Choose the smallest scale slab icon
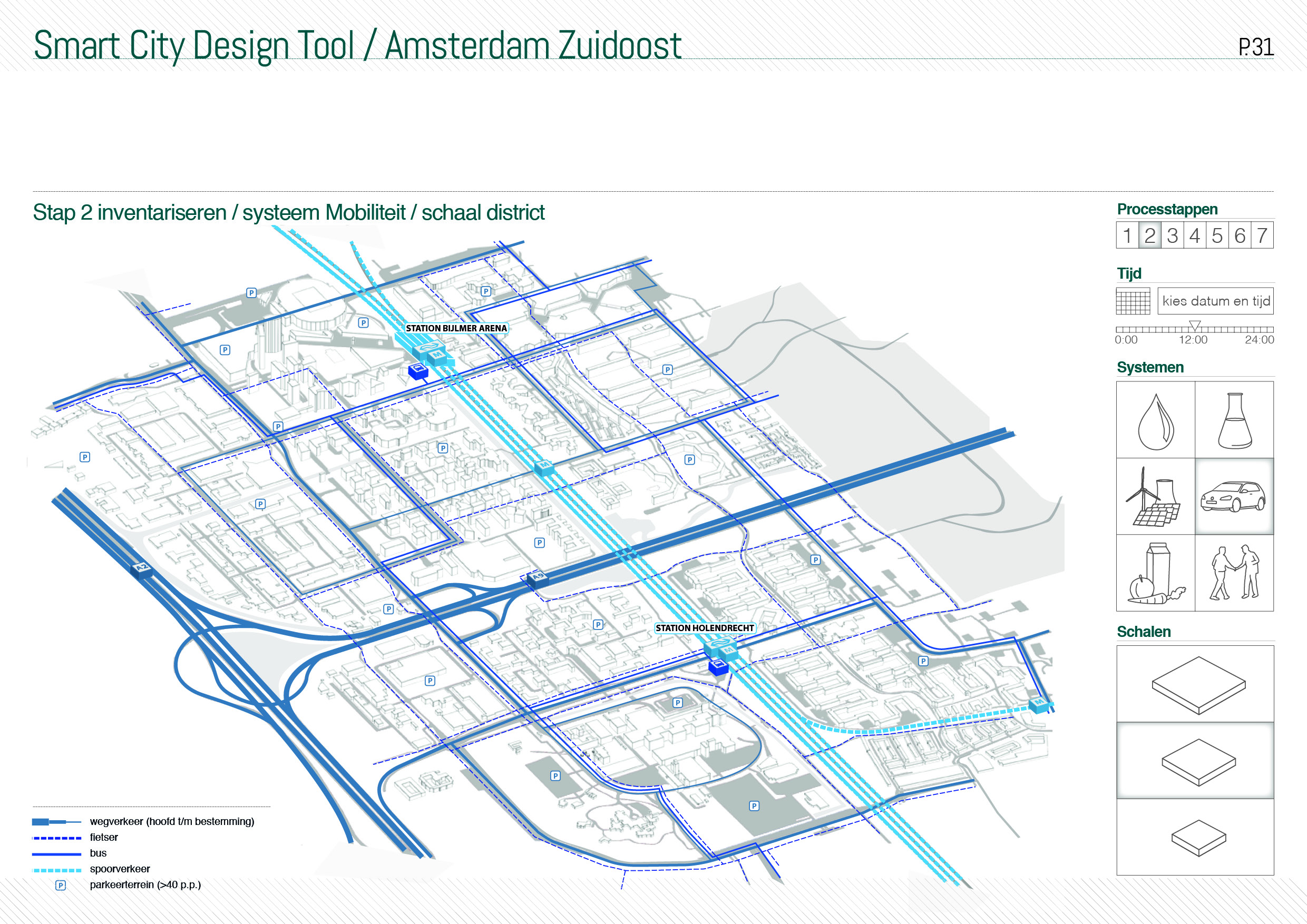 pos(1195,837)
